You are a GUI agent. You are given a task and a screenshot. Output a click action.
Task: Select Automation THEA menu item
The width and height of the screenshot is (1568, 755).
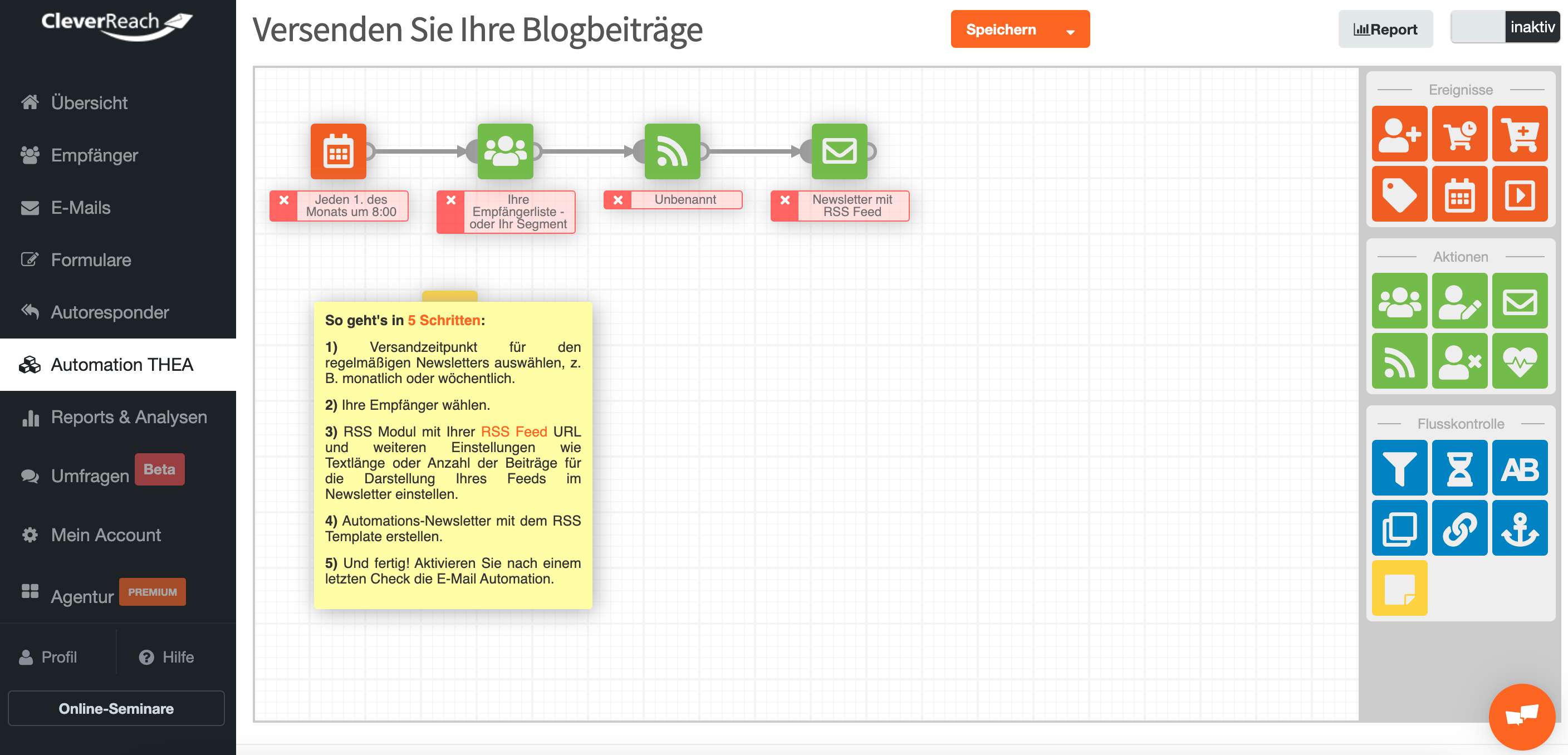click(118, 364)
